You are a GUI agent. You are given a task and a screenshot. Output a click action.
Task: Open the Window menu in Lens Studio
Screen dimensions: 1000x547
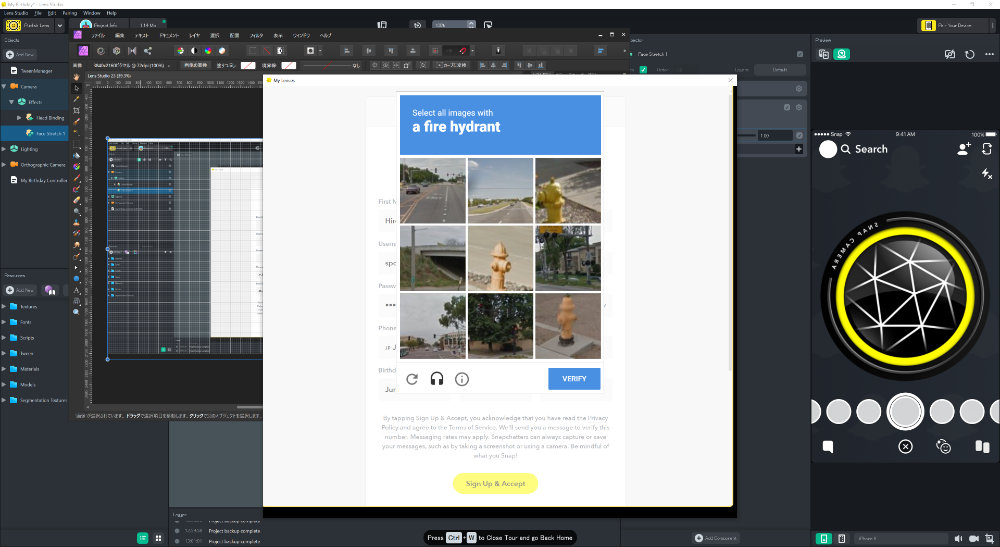pos(92,13)
